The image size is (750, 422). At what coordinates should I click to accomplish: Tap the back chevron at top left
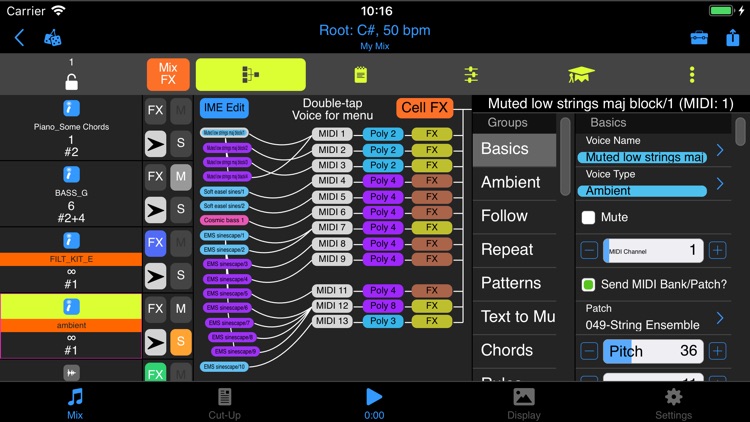(x=20, y=37)
